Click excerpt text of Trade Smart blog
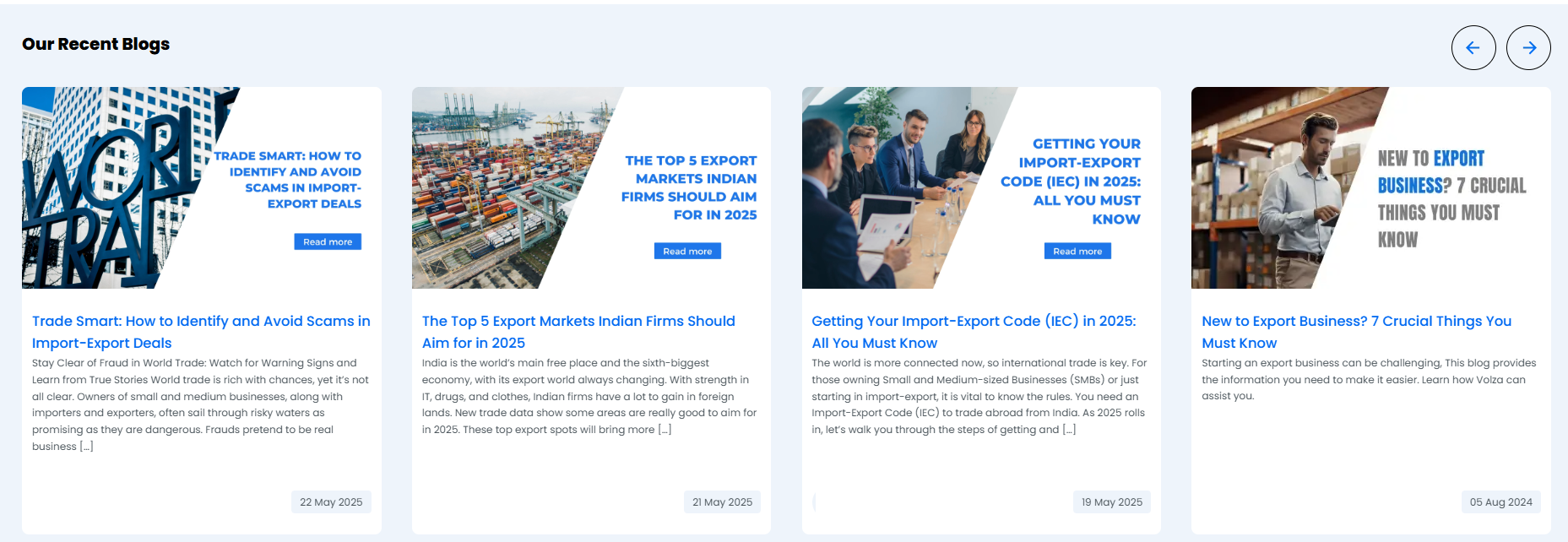 click(x=200, y=404)
